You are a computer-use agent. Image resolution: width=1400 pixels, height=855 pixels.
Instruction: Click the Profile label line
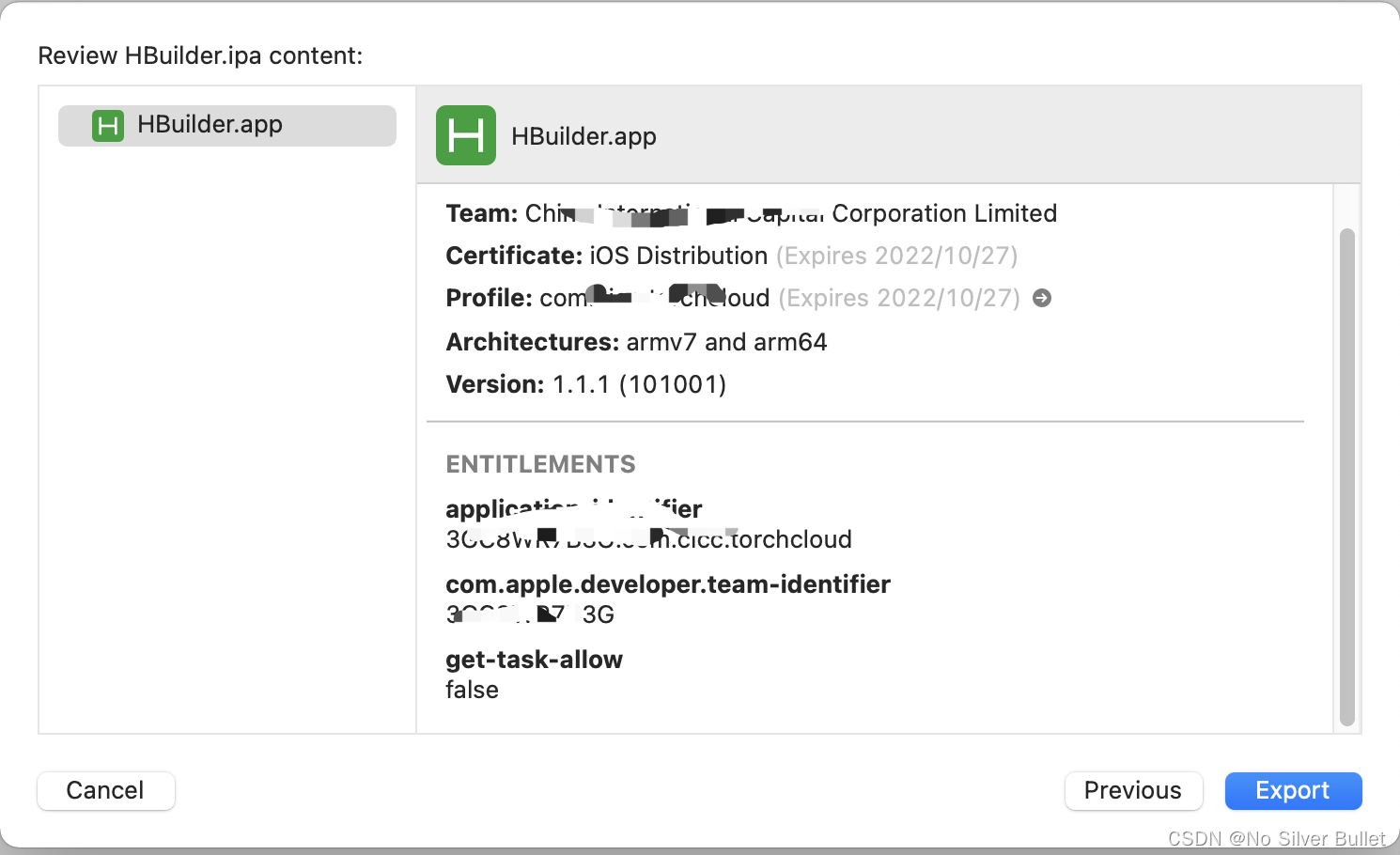coord(748,298)
